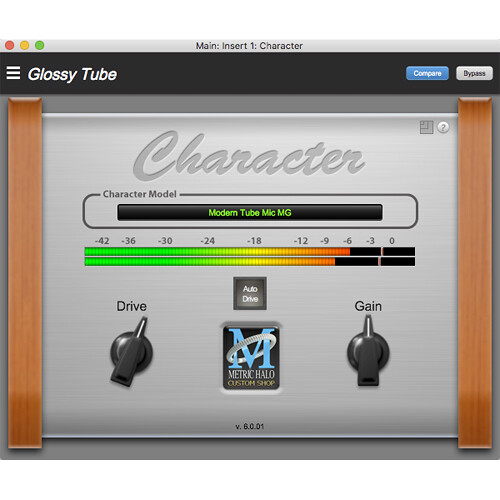Toggle the Bypass button
This screenshot has height=500, width=500.
click(x=474, y=73)
